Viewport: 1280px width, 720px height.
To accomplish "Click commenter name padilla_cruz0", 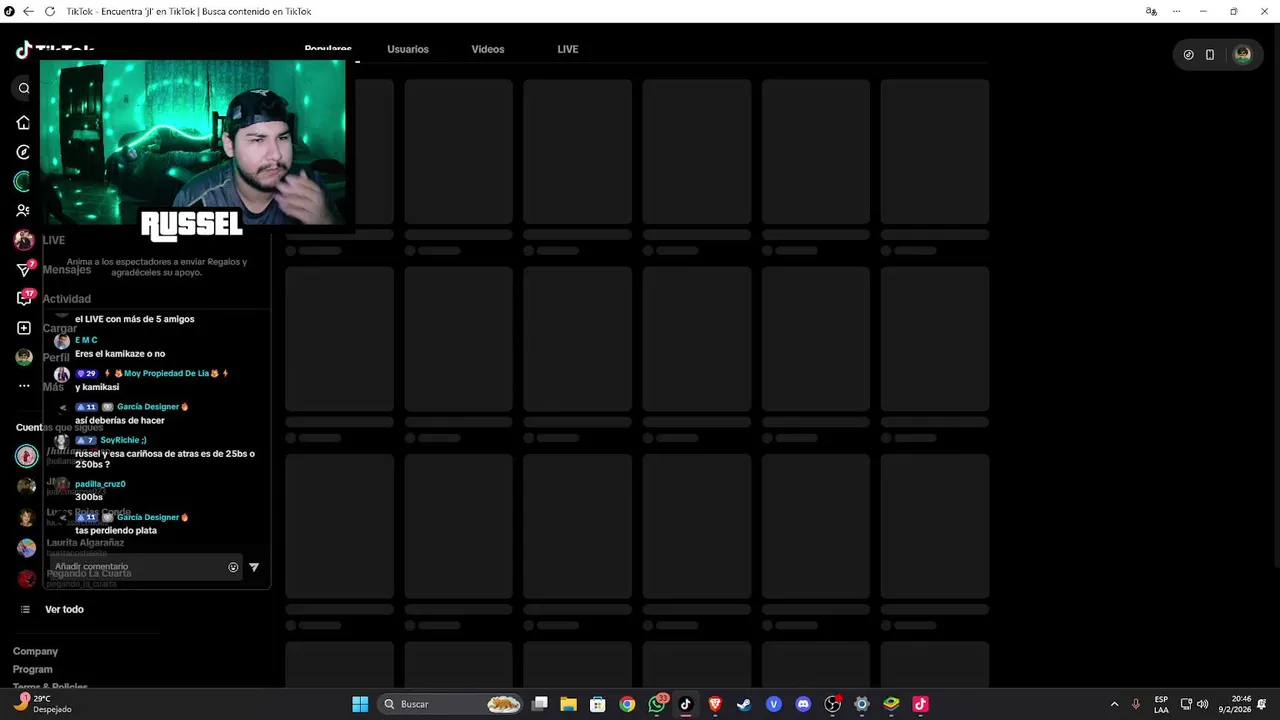I will tap(100, 484).
